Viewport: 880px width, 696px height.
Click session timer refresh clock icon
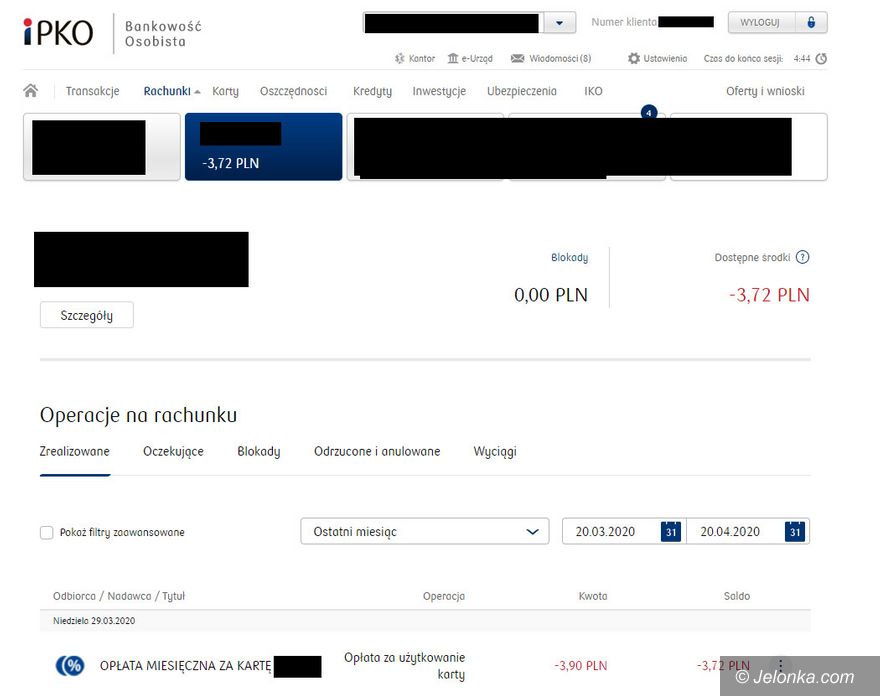821,58
